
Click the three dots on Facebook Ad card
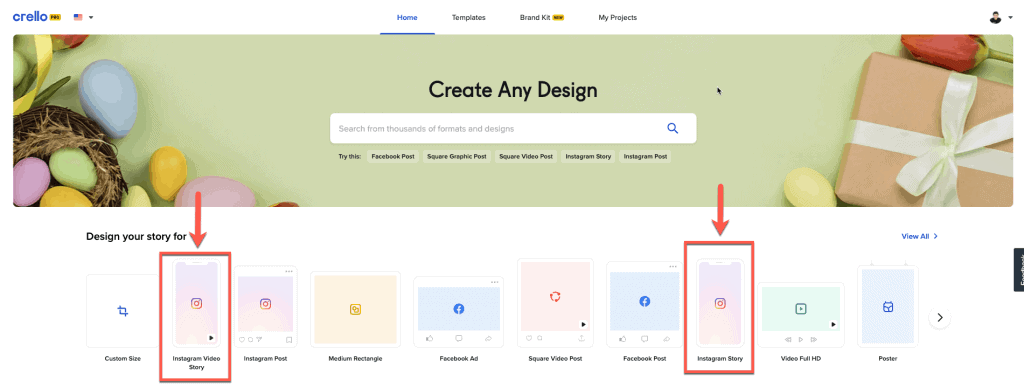tap(495, 282)
